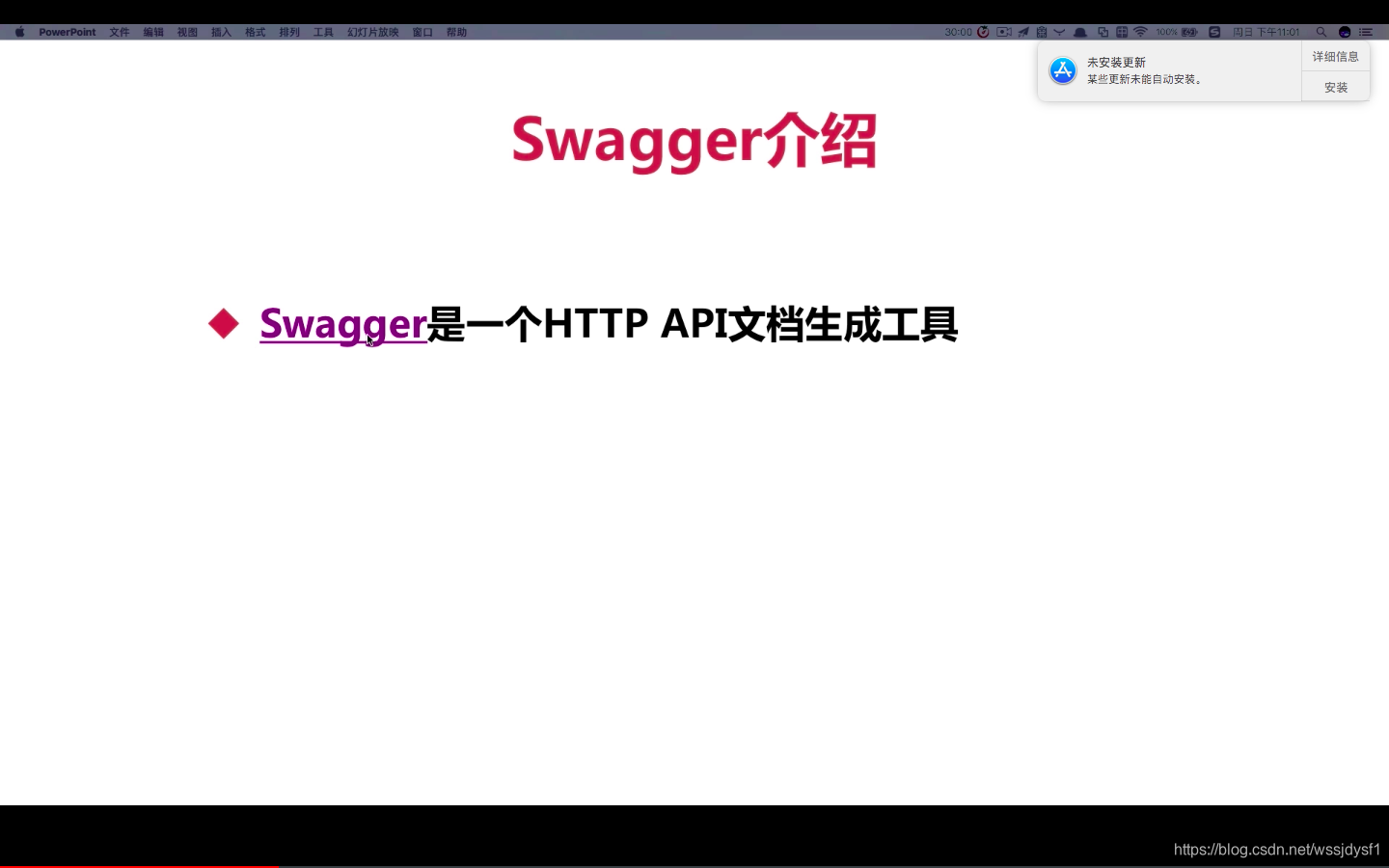Open the 帮助 menu
This screenshot has width=1389, height=868.
click(x=456, y=32)
